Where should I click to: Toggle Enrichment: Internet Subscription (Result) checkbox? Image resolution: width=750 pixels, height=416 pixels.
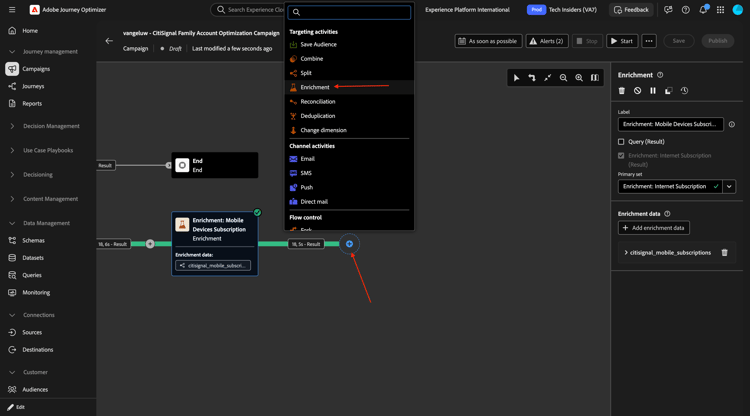pos(621,155)
